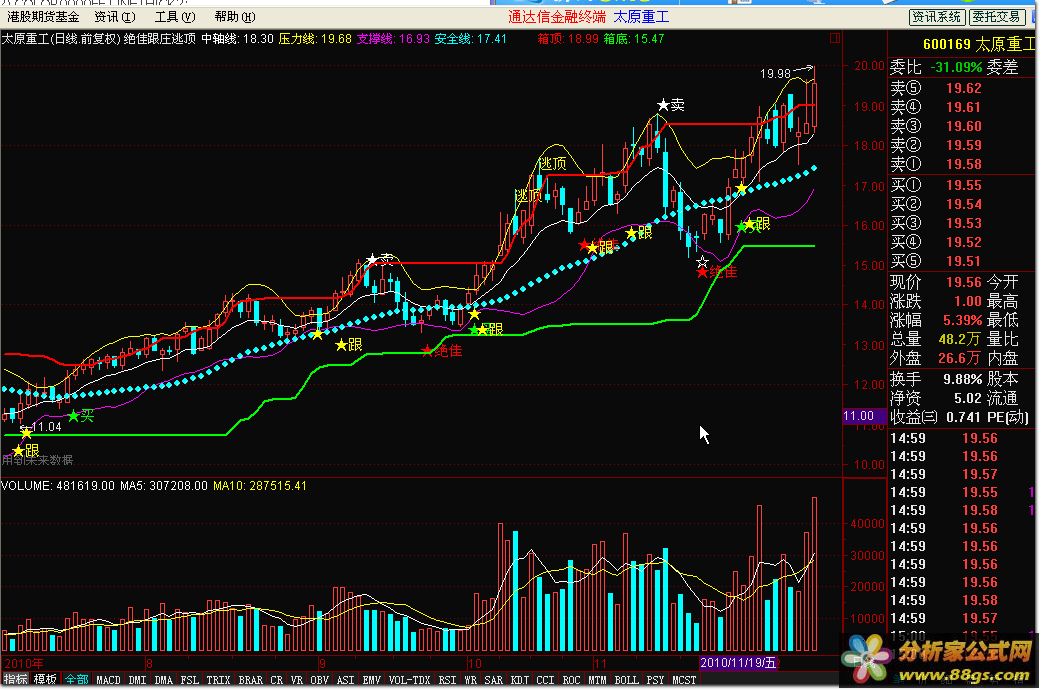Switch to the ROC indicator
The height and width of the screenshot is (690, 1041).
[x=572, y=680]
